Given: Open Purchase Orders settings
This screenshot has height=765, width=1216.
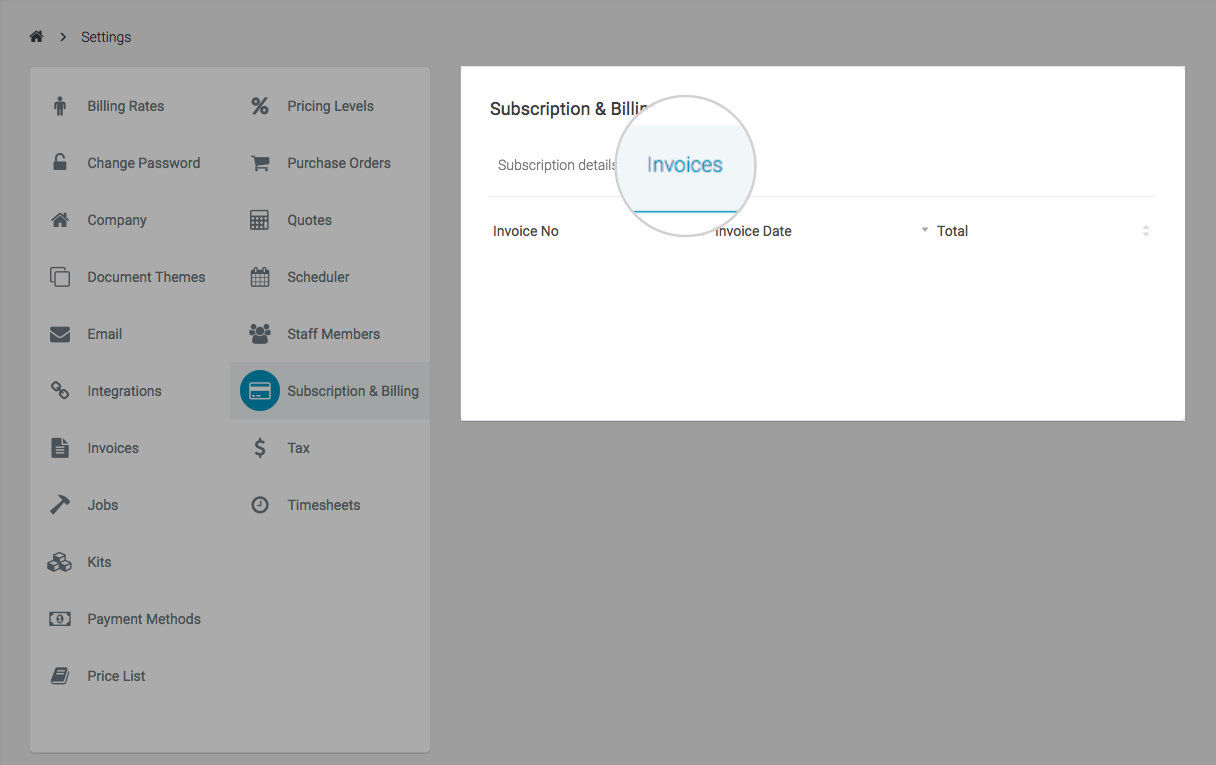Looking at the screenshot, I should click(339, 163).
